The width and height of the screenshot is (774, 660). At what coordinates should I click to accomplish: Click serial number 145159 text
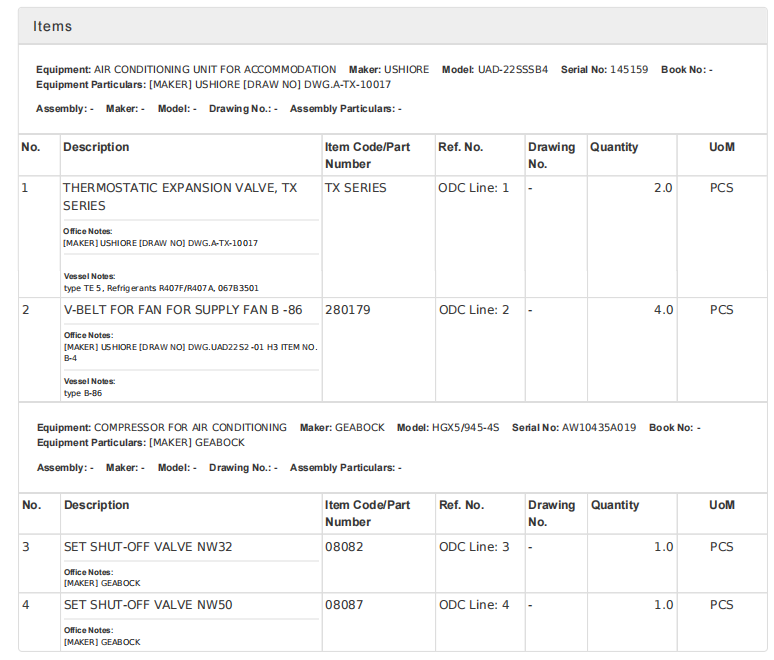[x=627, y=70]
